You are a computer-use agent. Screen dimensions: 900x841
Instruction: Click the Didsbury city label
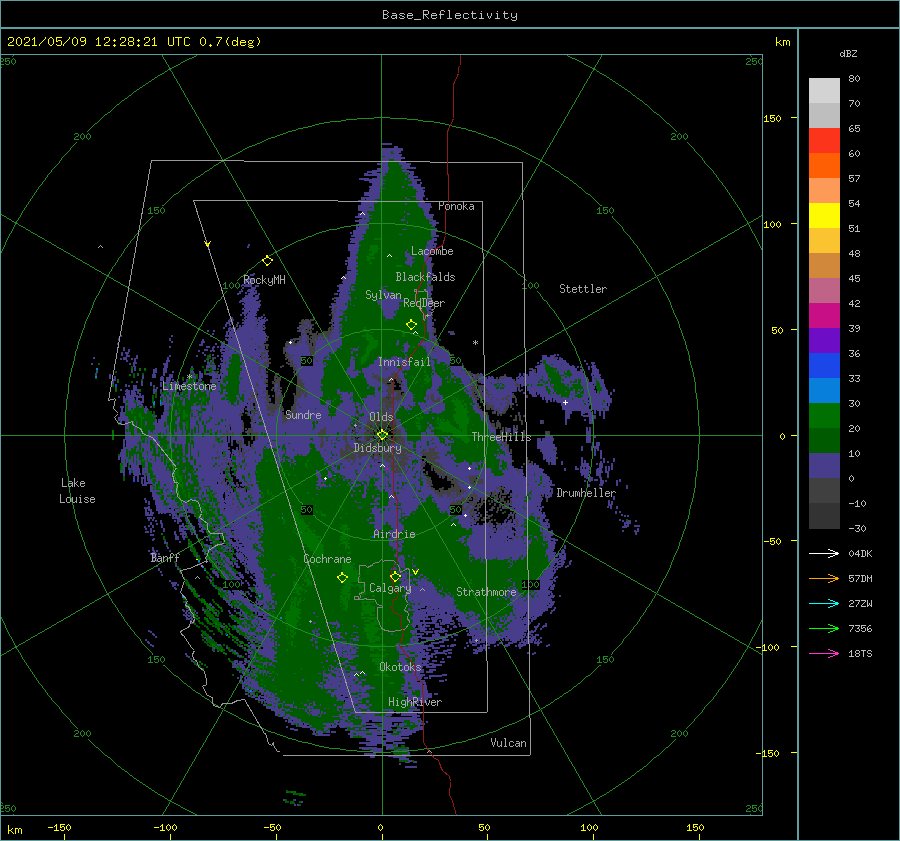(378, 448)
